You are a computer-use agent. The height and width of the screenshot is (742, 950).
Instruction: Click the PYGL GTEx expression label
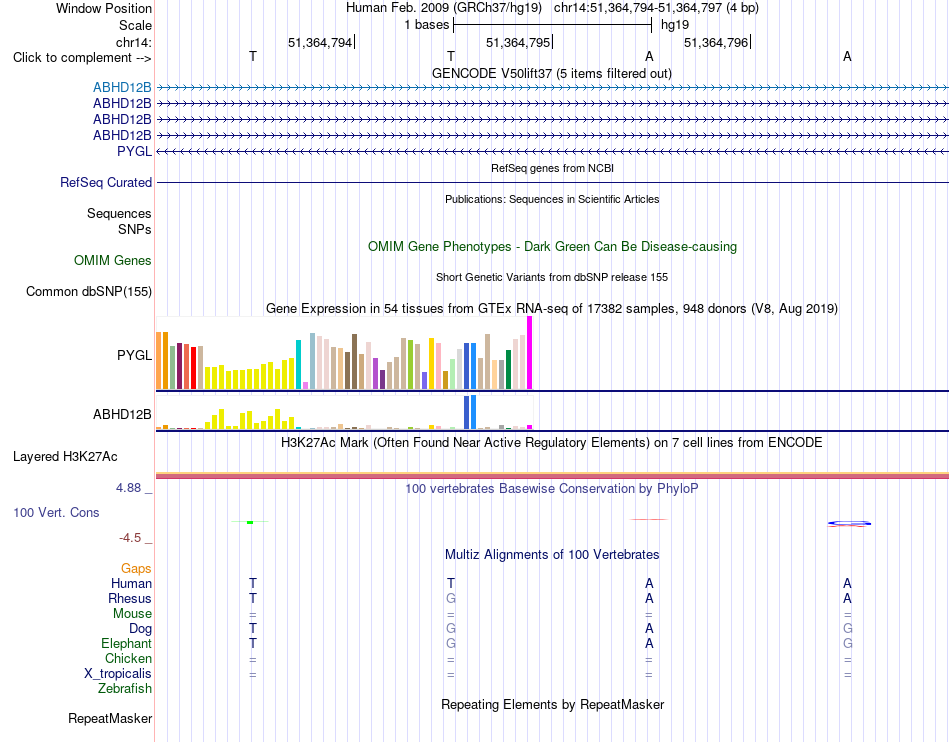[x=134, y=355]
